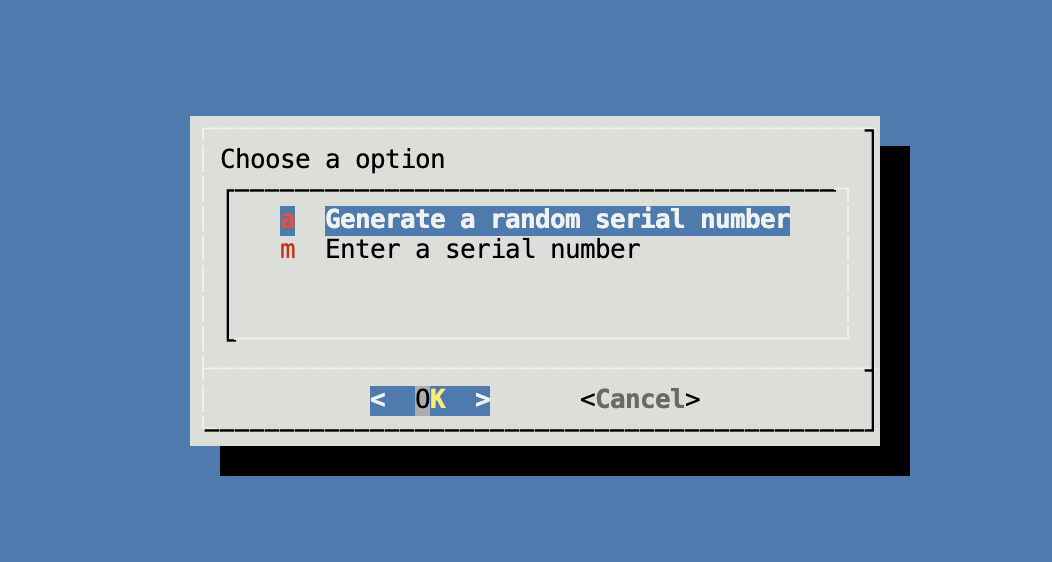Click the red "a" hotkey tag
The height and width of the screenshot is (562, 1052).
(x=287, y=221)
